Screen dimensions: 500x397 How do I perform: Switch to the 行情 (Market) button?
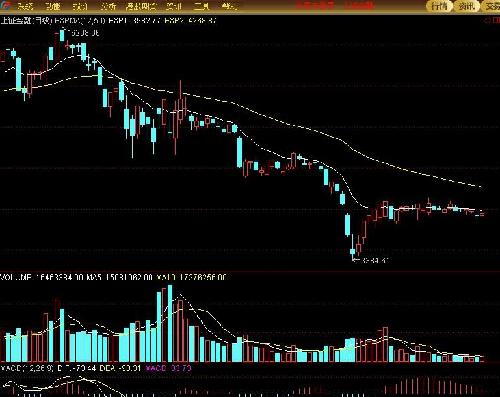pyautogui.click(x=439, y=6)
